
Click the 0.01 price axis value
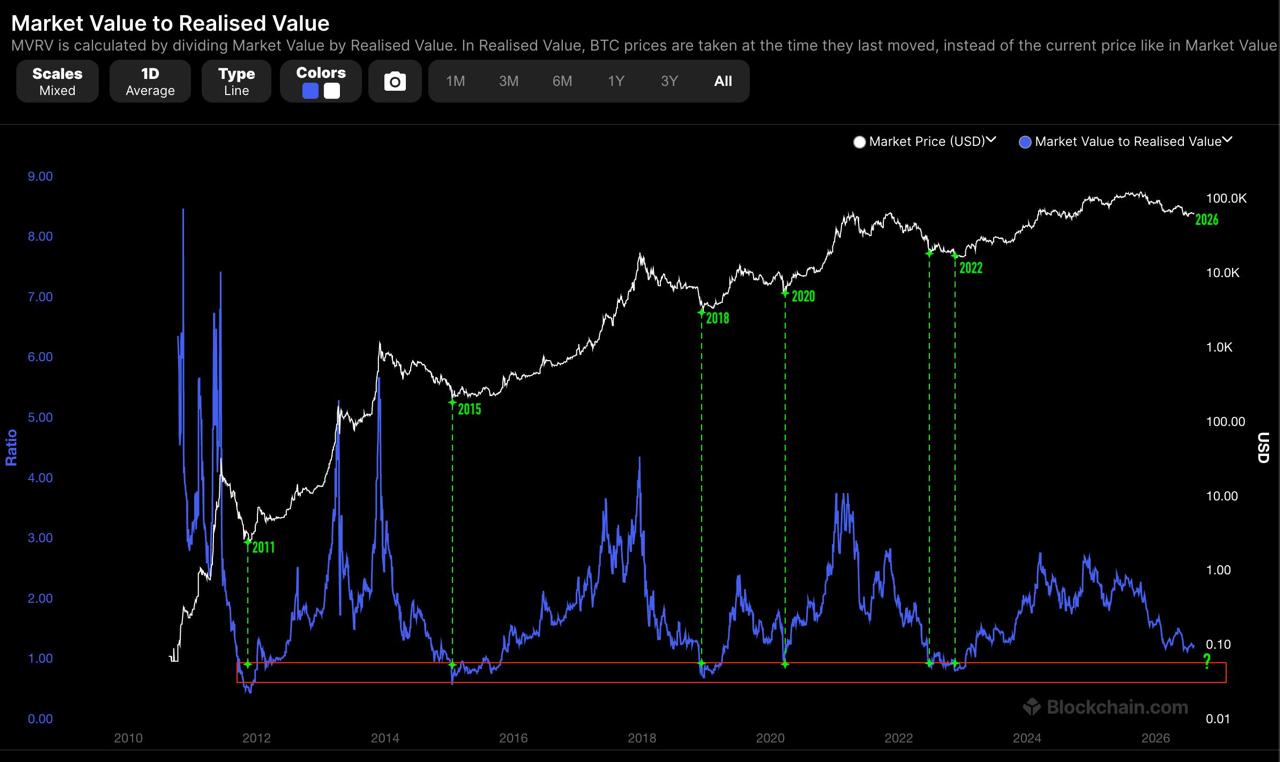point(1219,719)
